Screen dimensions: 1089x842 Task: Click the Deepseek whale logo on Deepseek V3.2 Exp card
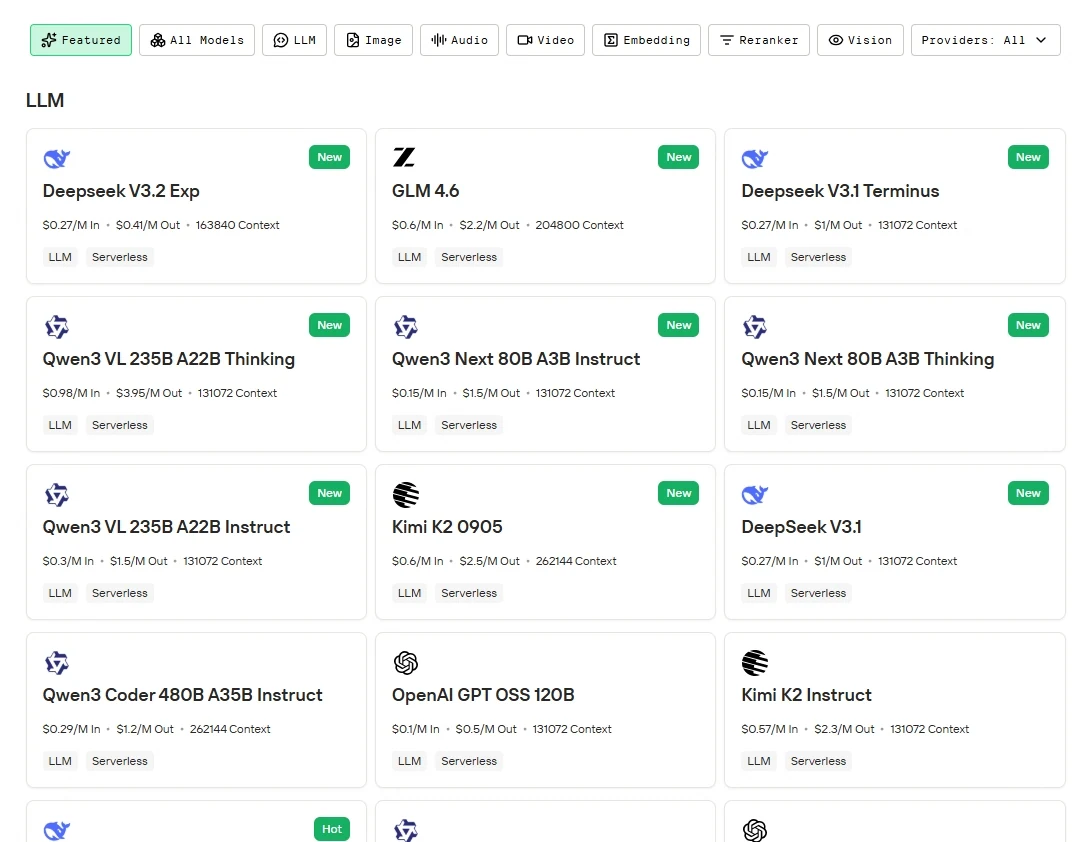[57, 158]
